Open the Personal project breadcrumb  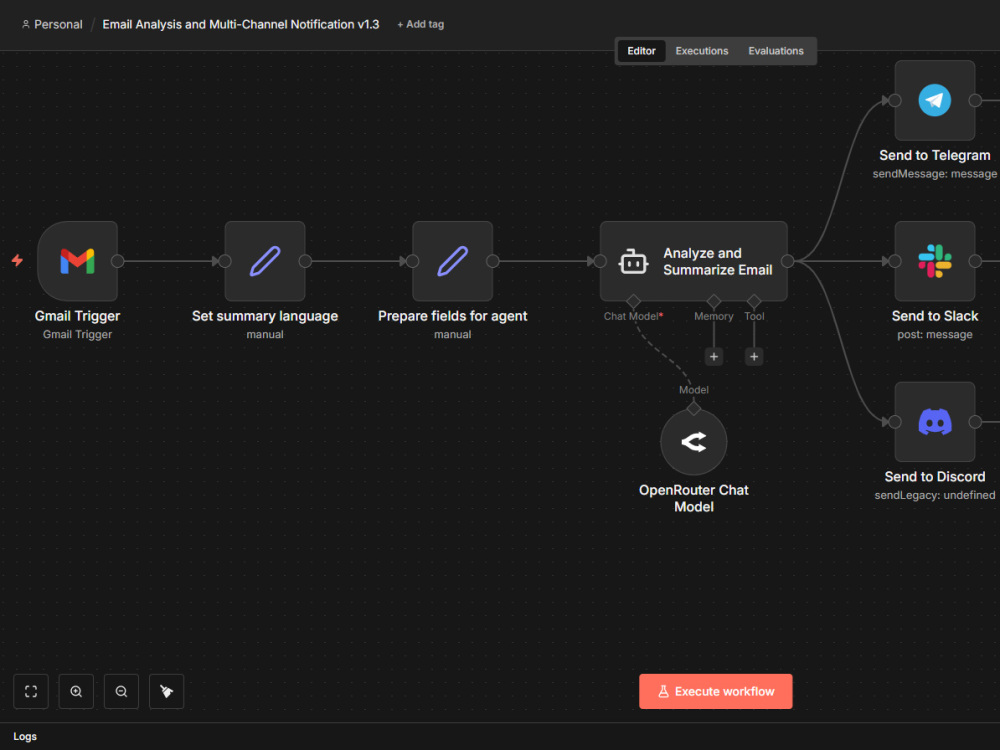click(x=52, y=24)
